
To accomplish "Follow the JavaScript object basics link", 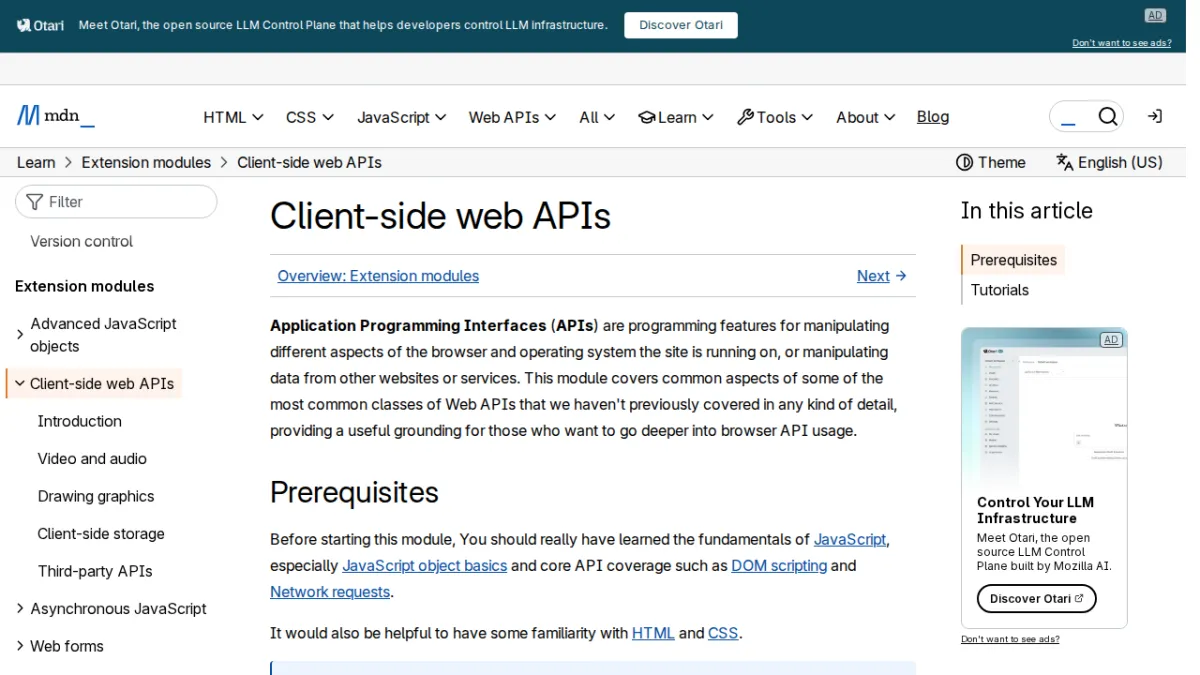I will [x=424, y=566].
